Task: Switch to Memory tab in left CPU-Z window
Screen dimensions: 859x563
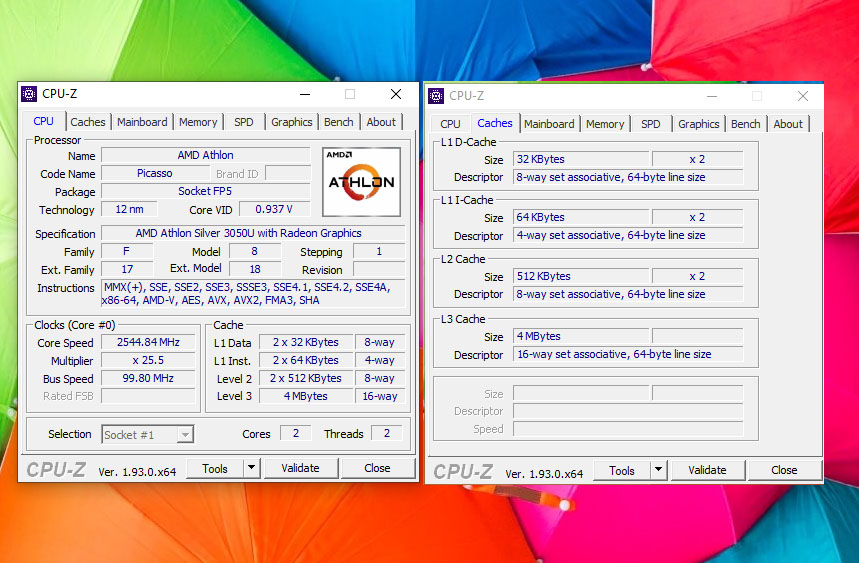Action: 198,122
